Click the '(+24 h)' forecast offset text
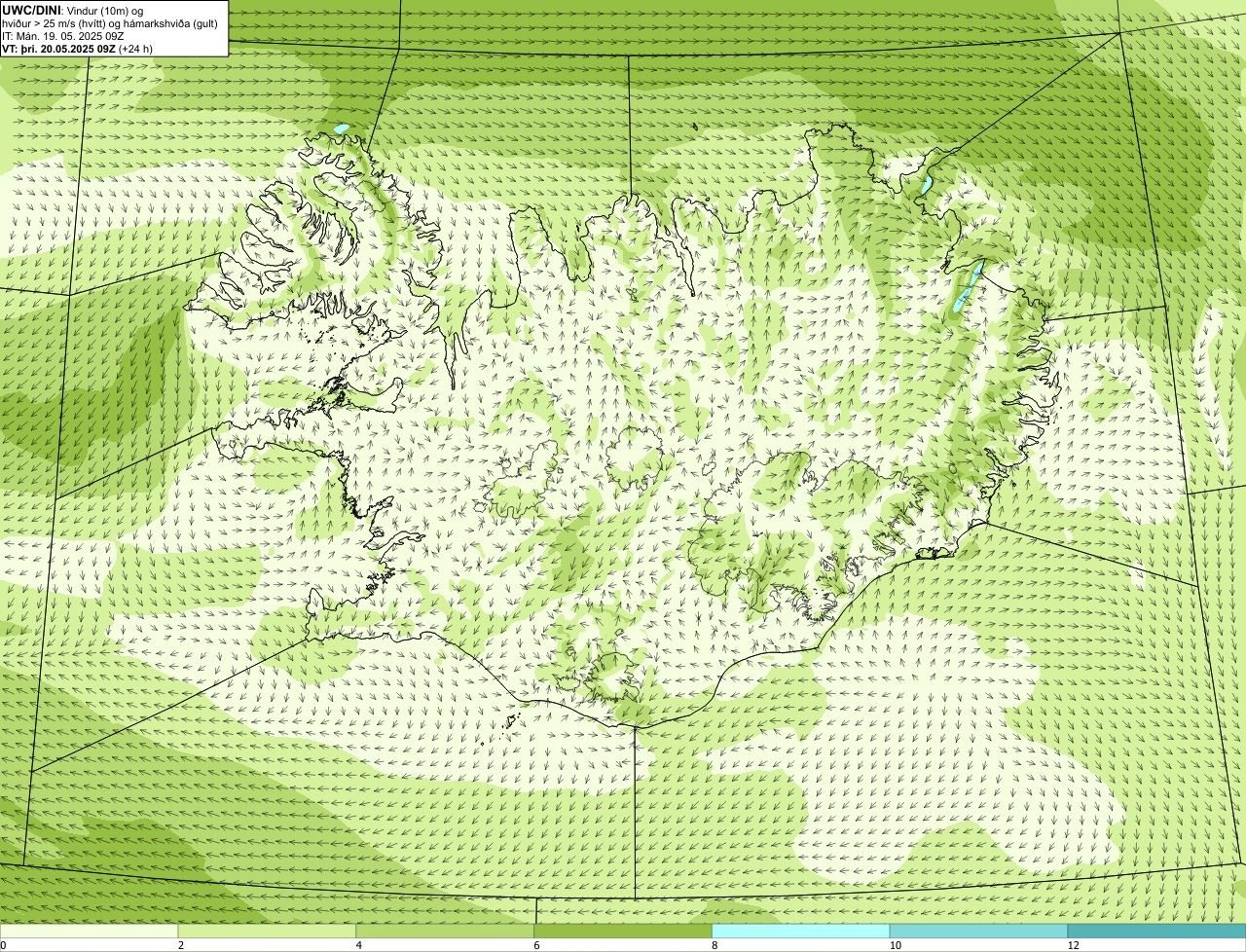Screen dimensions: 1246x952 tap(135, 49)
